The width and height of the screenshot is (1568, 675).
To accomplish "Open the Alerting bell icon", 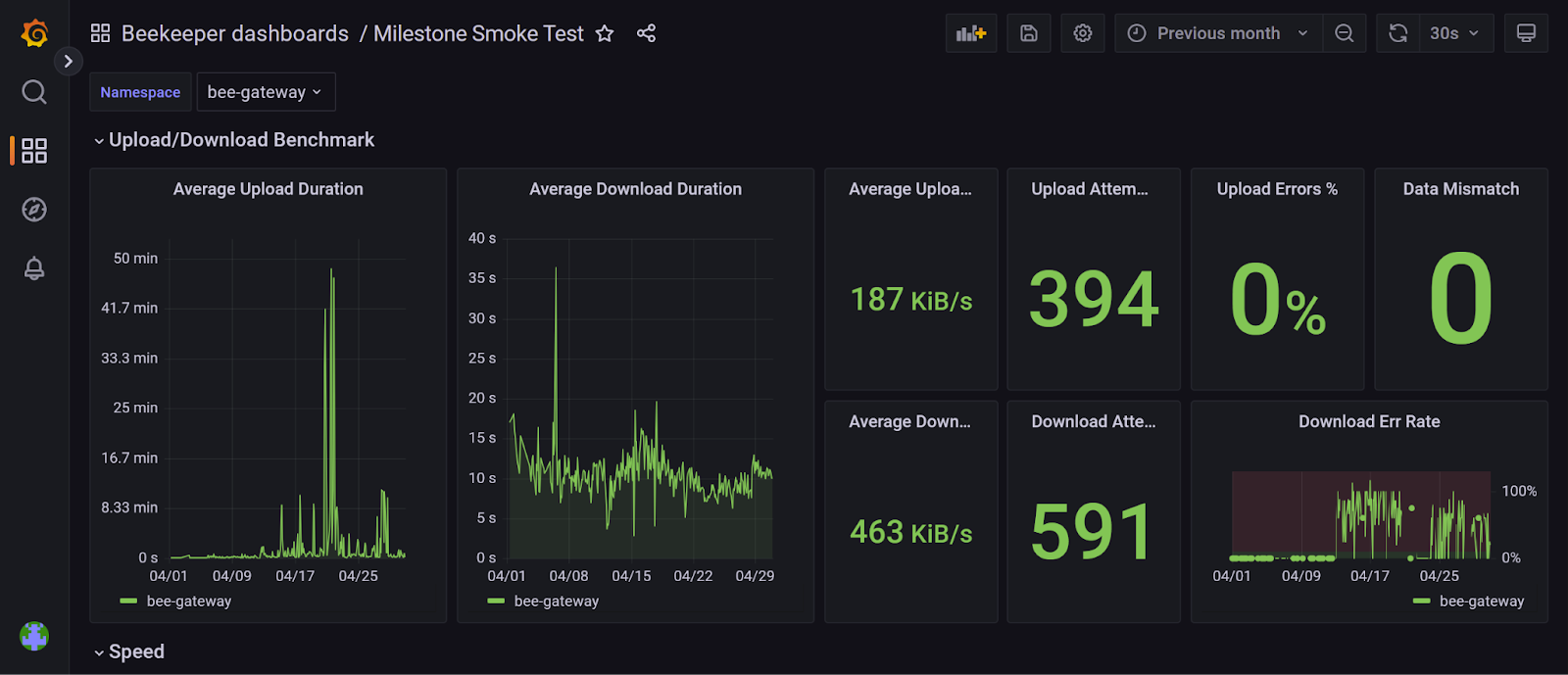I will tap(34, 268).
